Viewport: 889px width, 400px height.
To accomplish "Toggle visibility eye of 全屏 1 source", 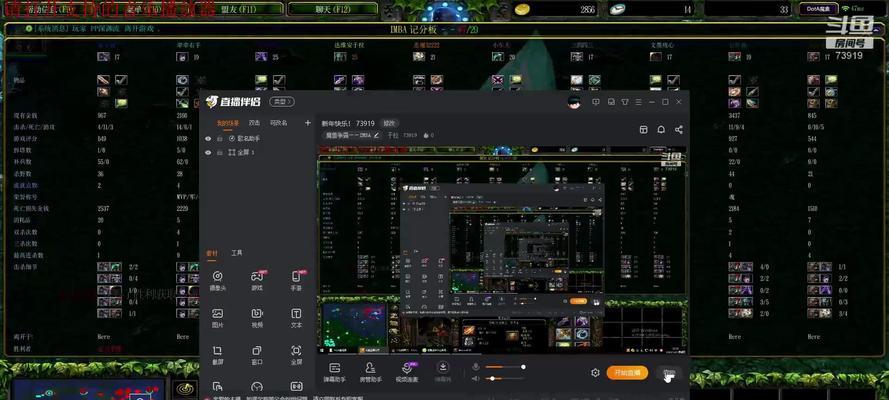I will pyautogui.click(x=208, y=152).
